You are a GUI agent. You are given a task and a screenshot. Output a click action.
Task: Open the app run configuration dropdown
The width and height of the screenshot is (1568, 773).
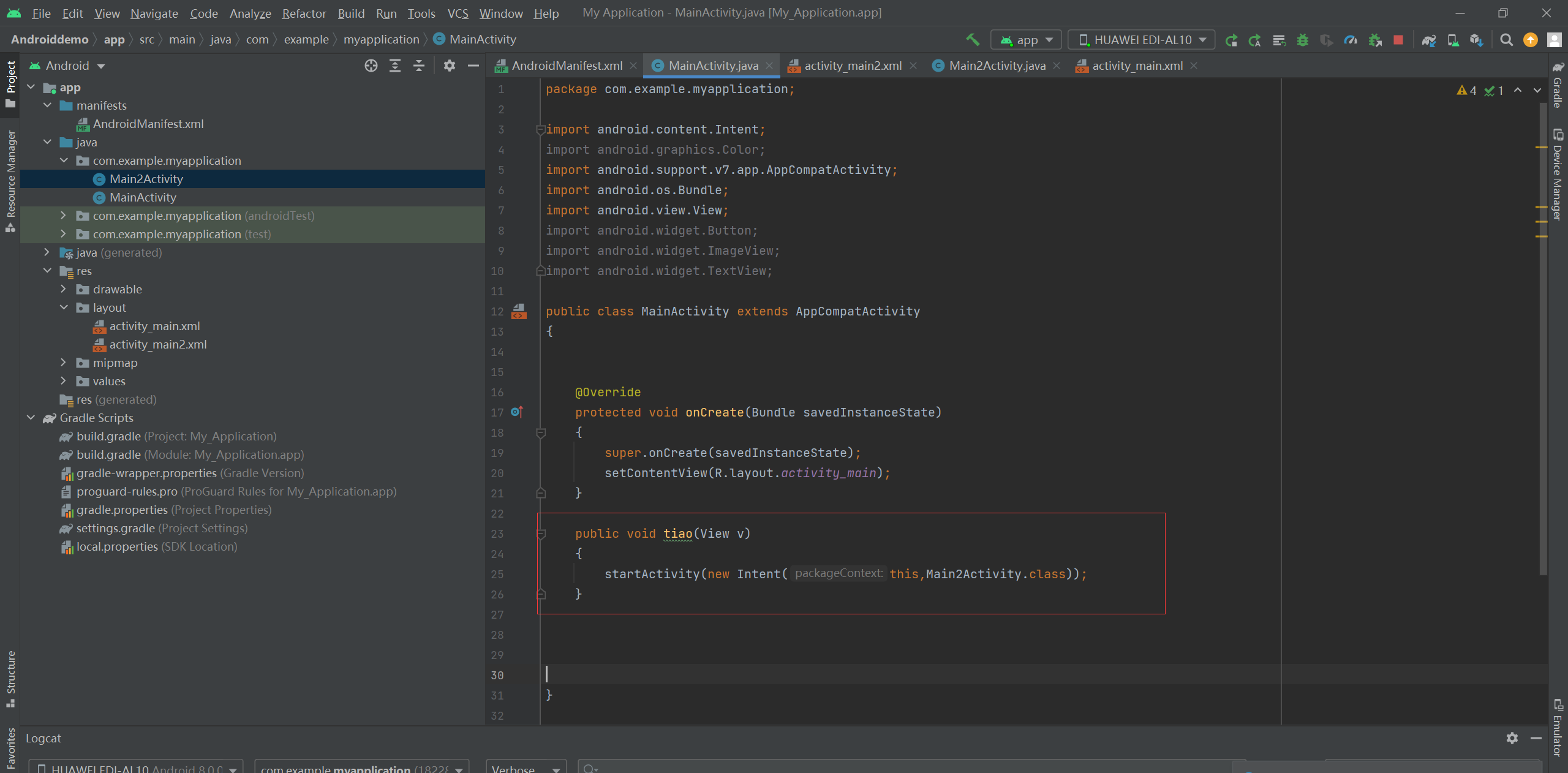tap(1027, 40)
